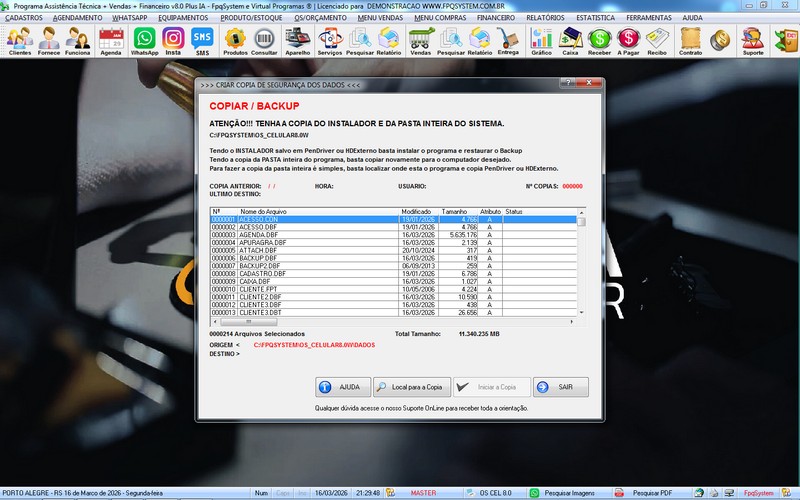This screenshot has height=500, width=800.
Task: Open the Caixa cash register icon
Action: (x=570, y=40)
